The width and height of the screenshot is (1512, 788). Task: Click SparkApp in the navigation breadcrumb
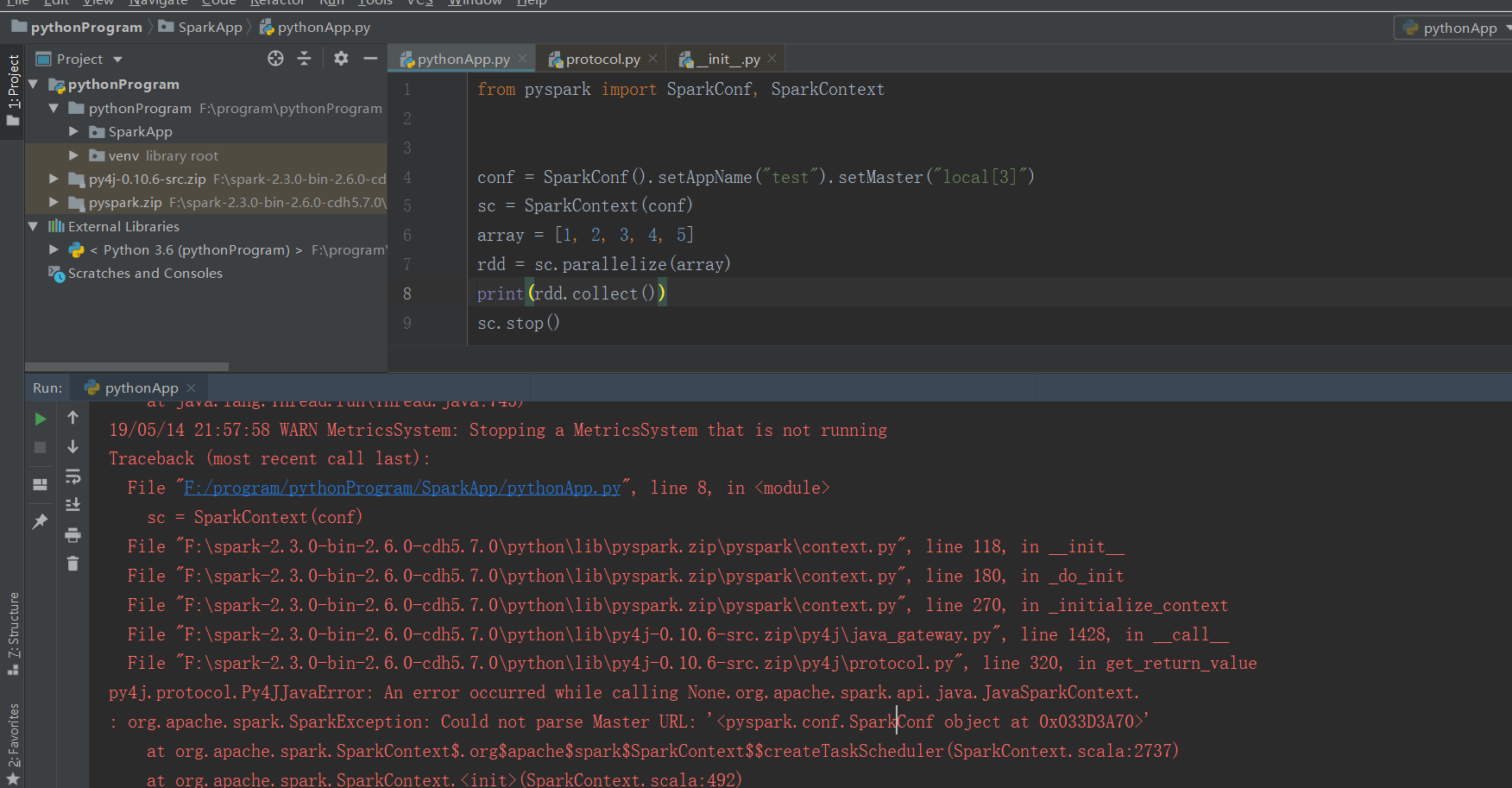[x=201, y=28]
